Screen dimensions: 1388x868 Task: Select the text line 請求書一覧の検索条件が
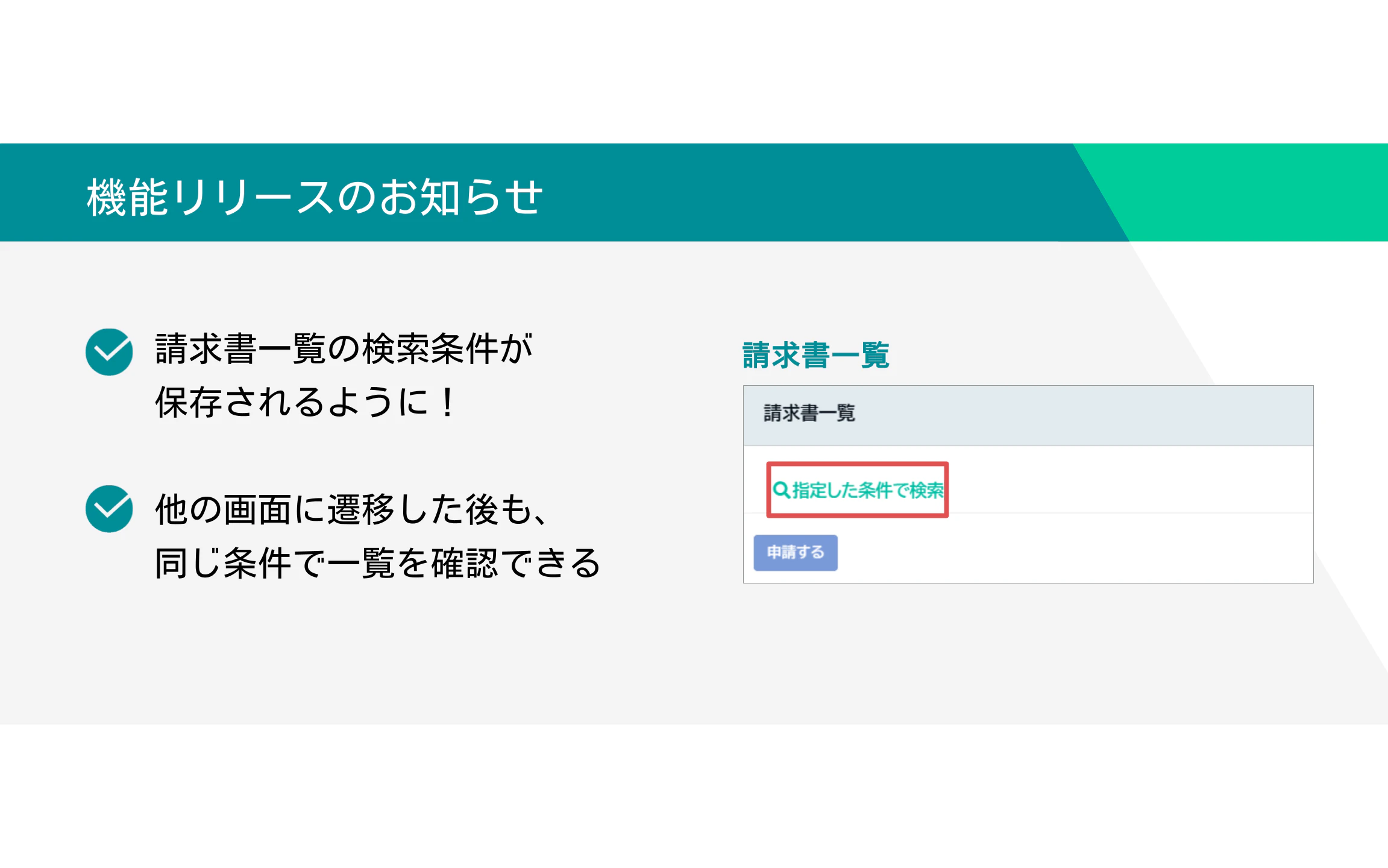pyautogui.click(x=344, y=349)
